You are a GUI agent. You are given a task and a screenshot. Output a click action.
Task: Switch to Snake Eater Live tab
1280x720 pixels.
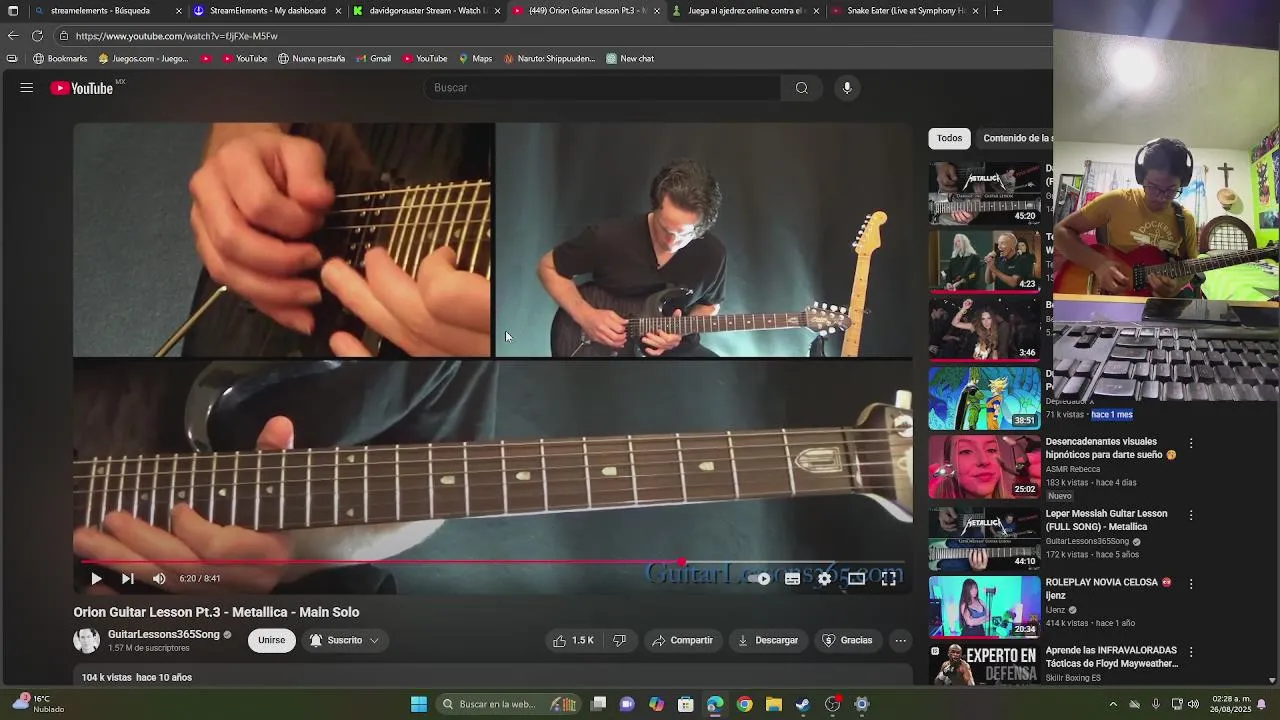click(904, 11)
